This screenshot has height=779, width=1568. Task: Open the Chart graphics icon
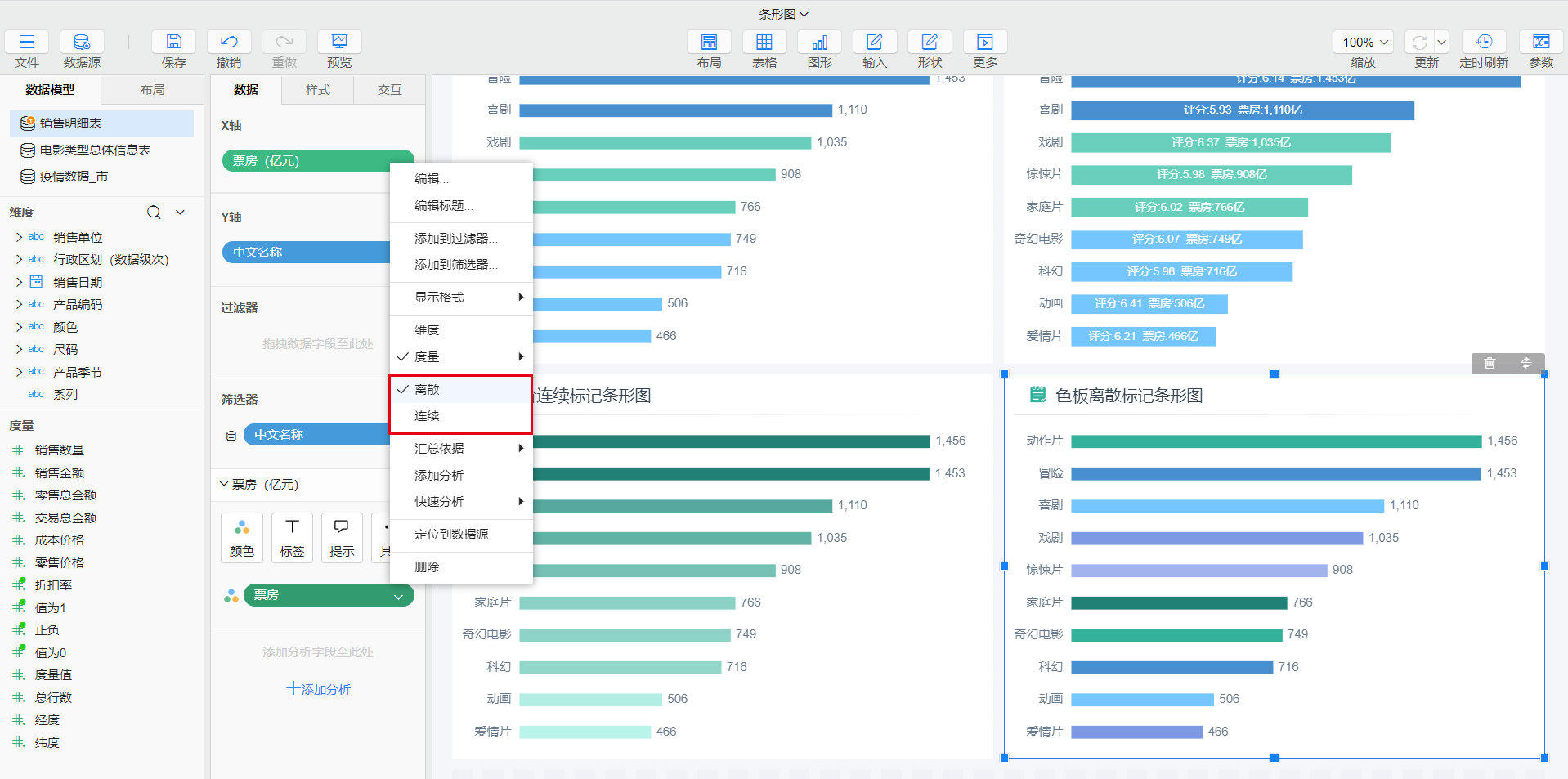(819, 43)
